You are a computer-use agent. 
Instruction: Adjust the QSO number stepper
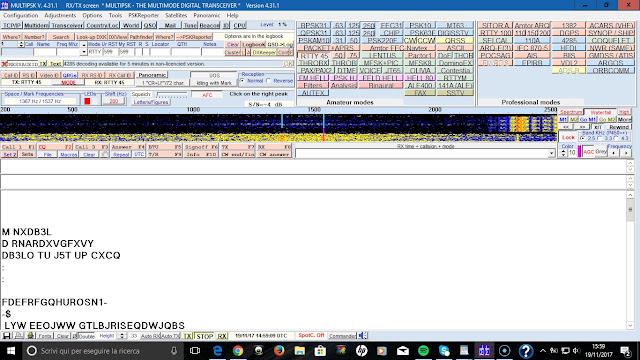point(21,44)
